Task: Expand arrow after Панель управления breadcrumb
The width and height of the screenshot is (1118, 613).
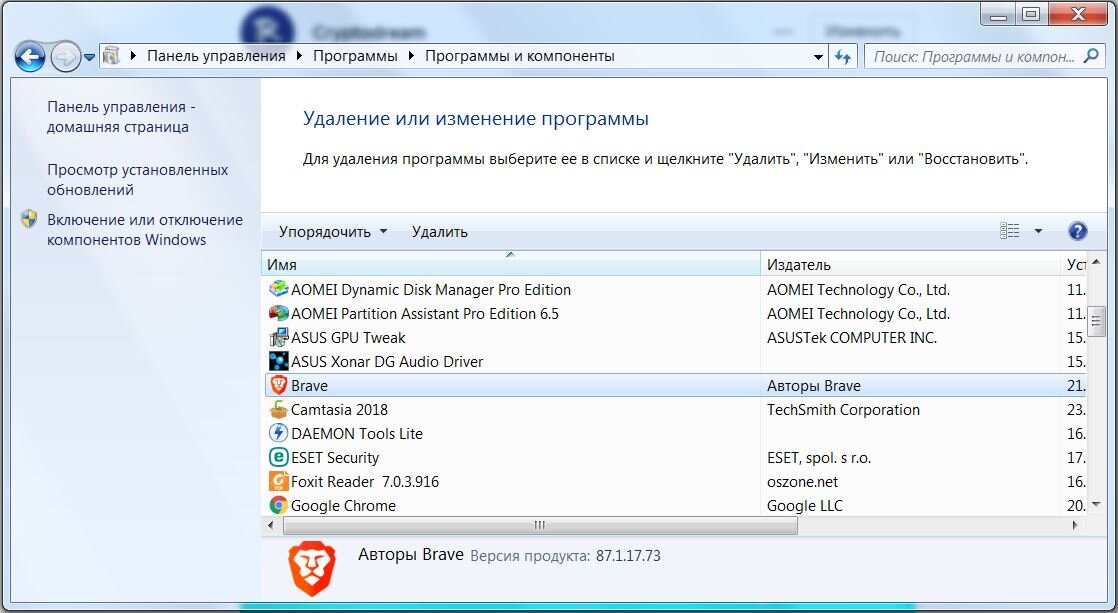Action: click(299, 56)
